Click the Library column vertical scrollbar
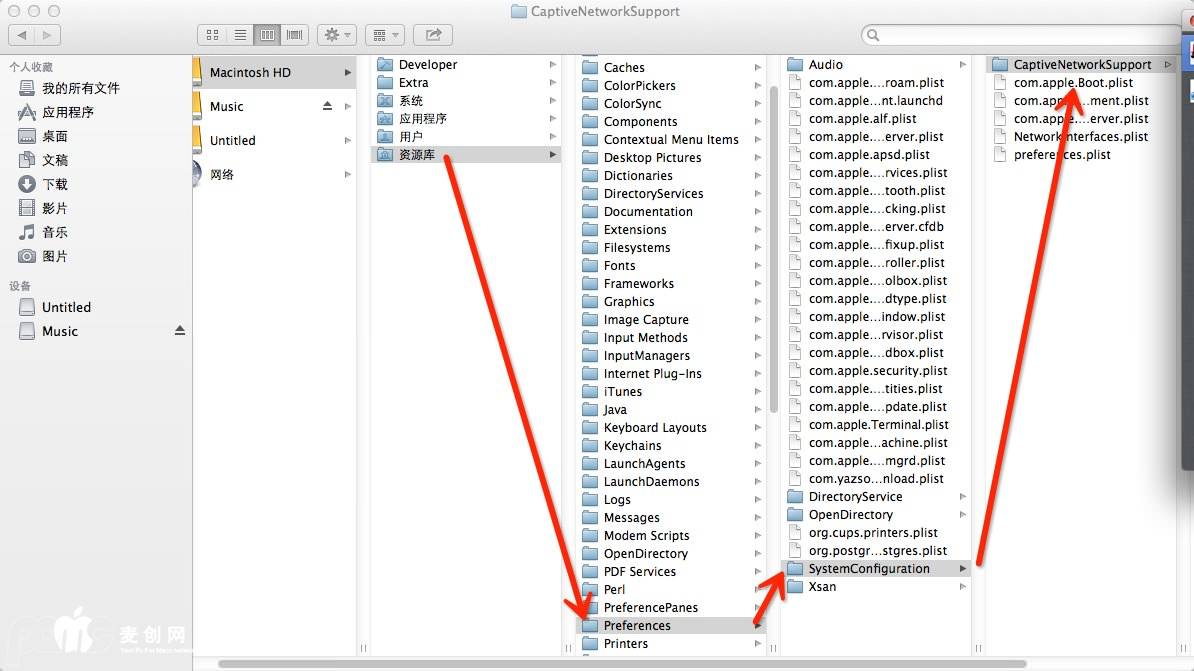Screen dimensions: 1194x671 pyautogui.click(x=773, y=250)
